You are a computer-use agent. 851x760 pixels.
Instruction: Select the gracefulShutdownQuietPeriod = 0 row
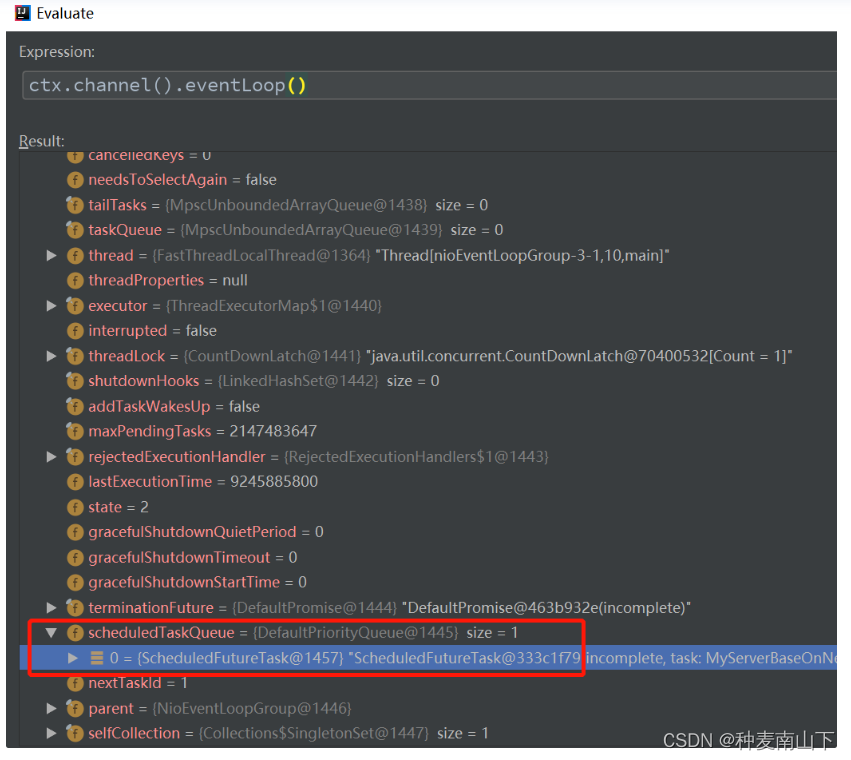click(428, 532)
